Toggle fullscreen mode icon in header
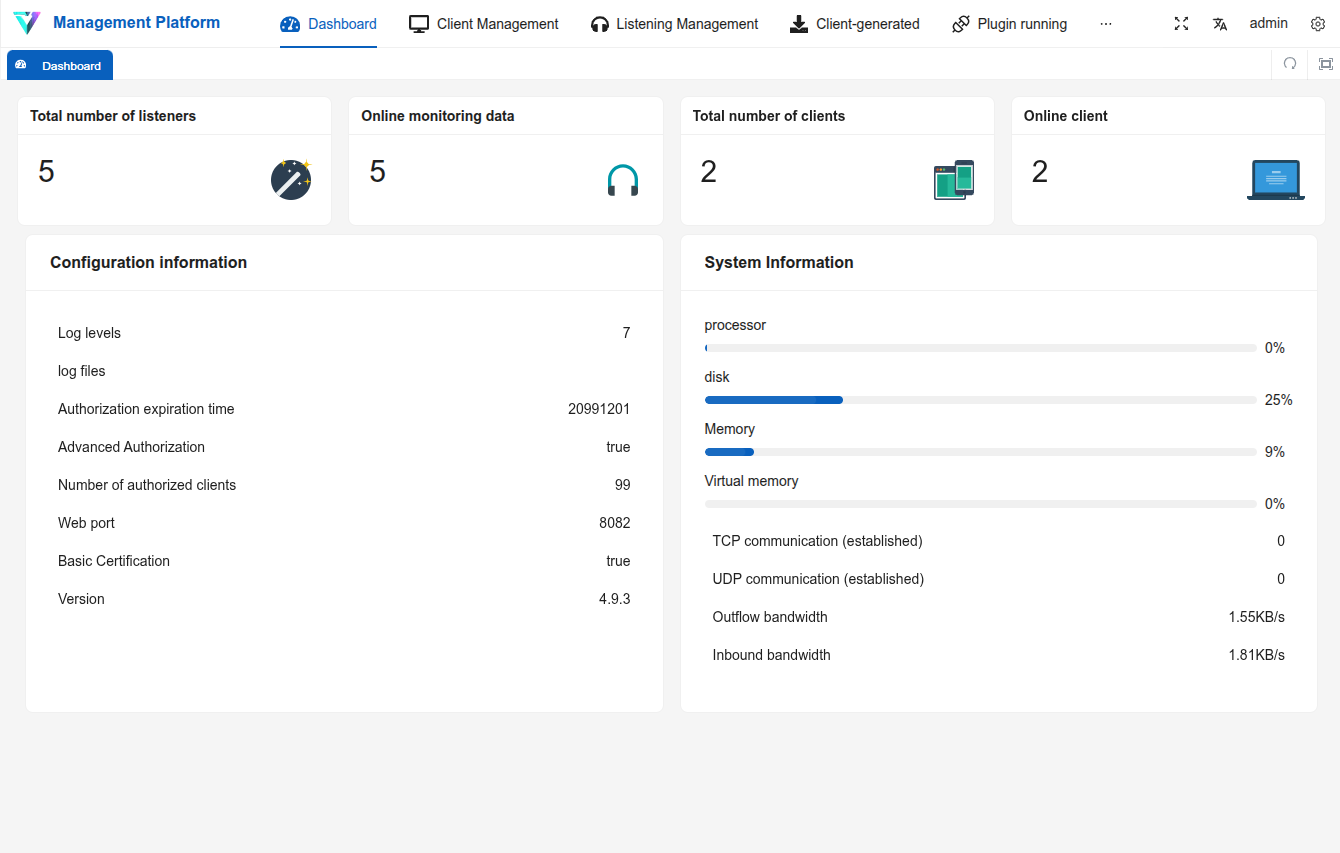1340x853 pixels. pyautogui.click(x=1181, y=24)
